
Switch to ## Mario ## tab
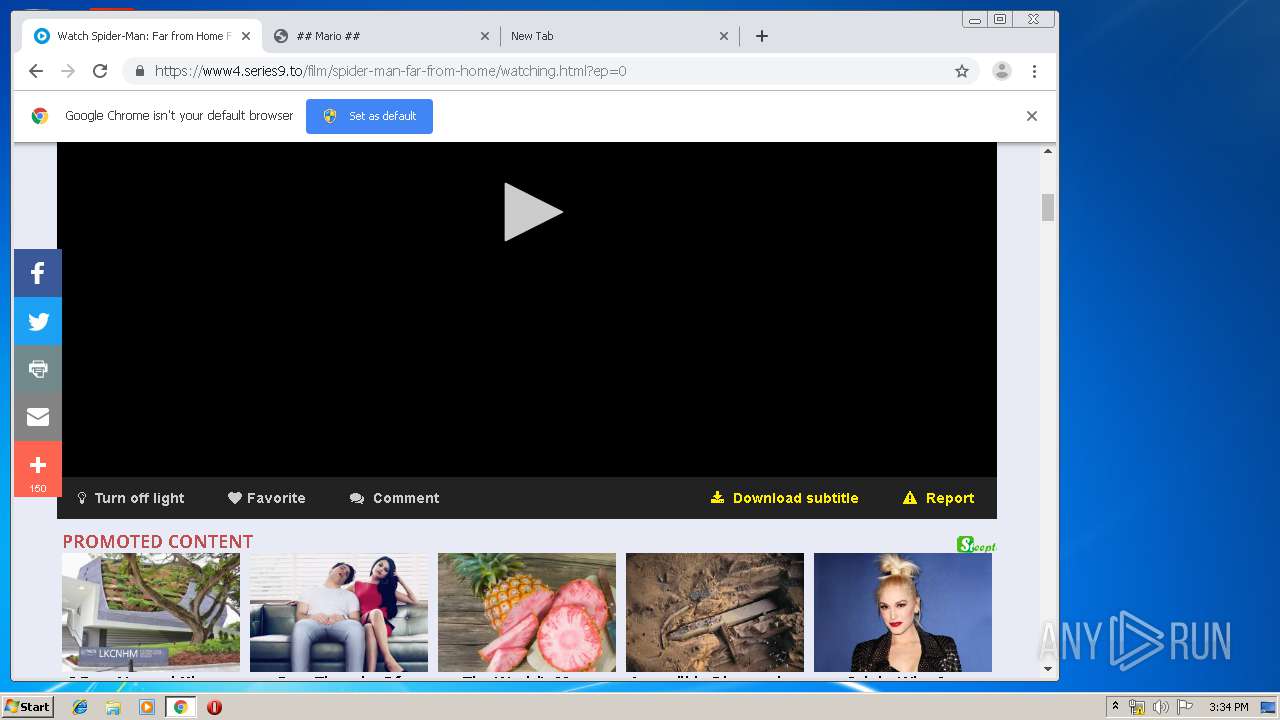[383, 36]
